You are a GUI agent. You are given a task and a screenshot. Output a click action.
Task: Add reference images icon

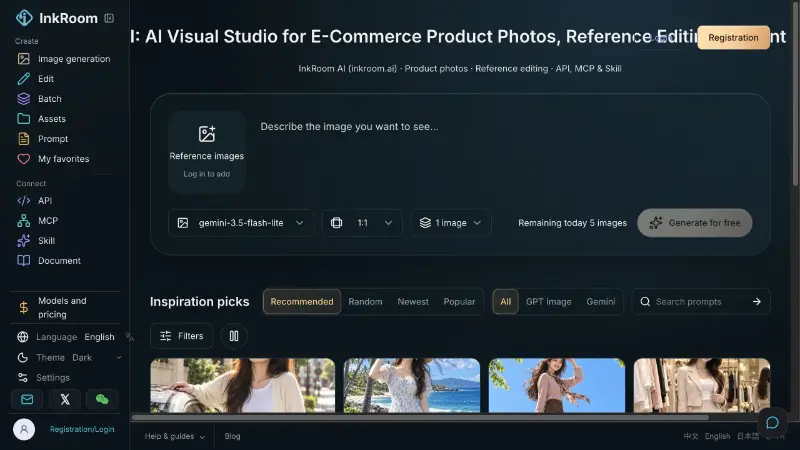click(207, 134)
